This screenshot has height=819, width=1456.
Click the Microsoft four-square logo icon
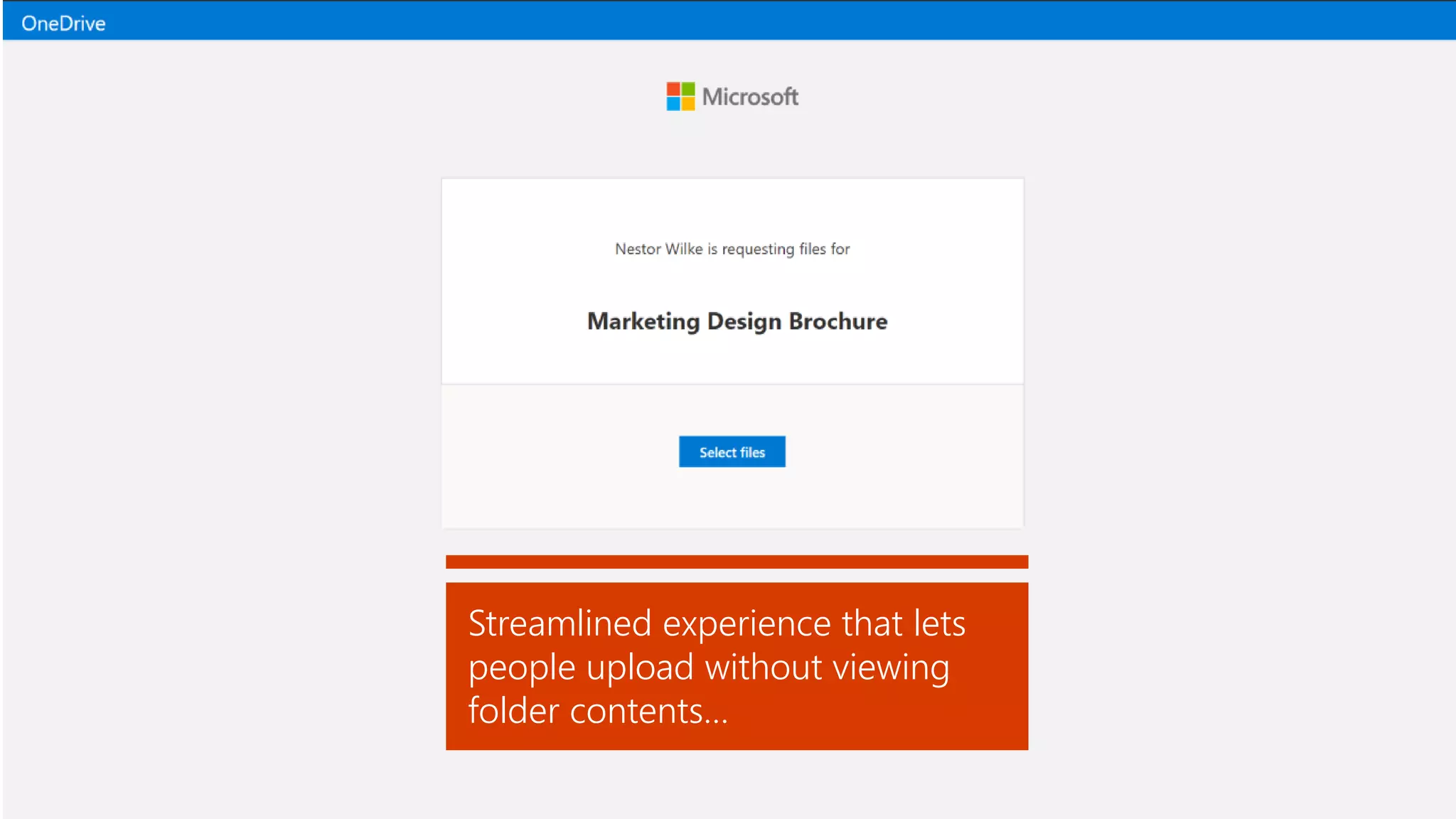click(x=680, y=96)
